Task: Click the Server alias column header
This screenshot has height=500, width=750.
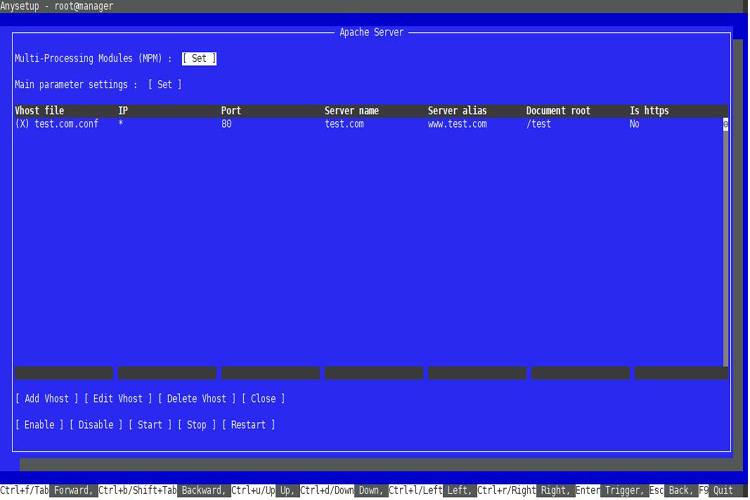Action: click(457, 111)
